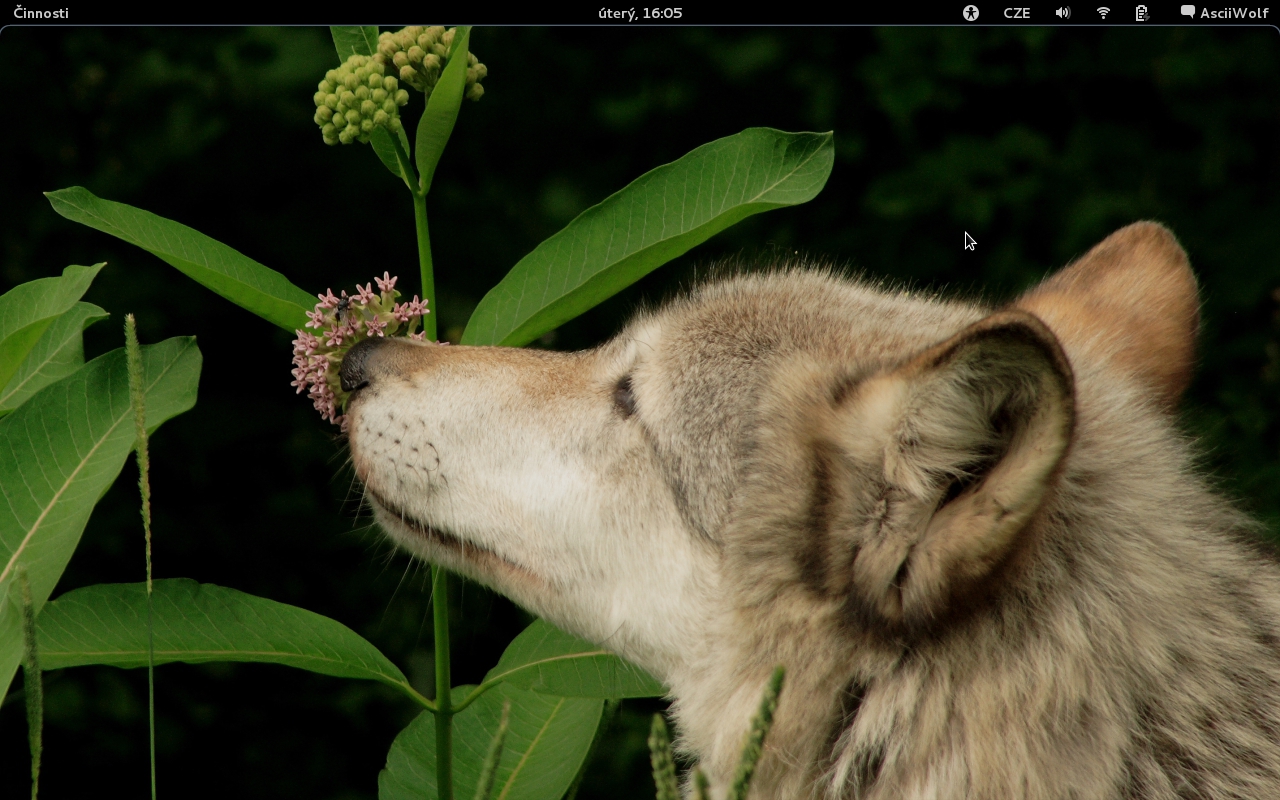Open the Činnosti activities overview
The image size is (1280, 800).
point(41,13)
